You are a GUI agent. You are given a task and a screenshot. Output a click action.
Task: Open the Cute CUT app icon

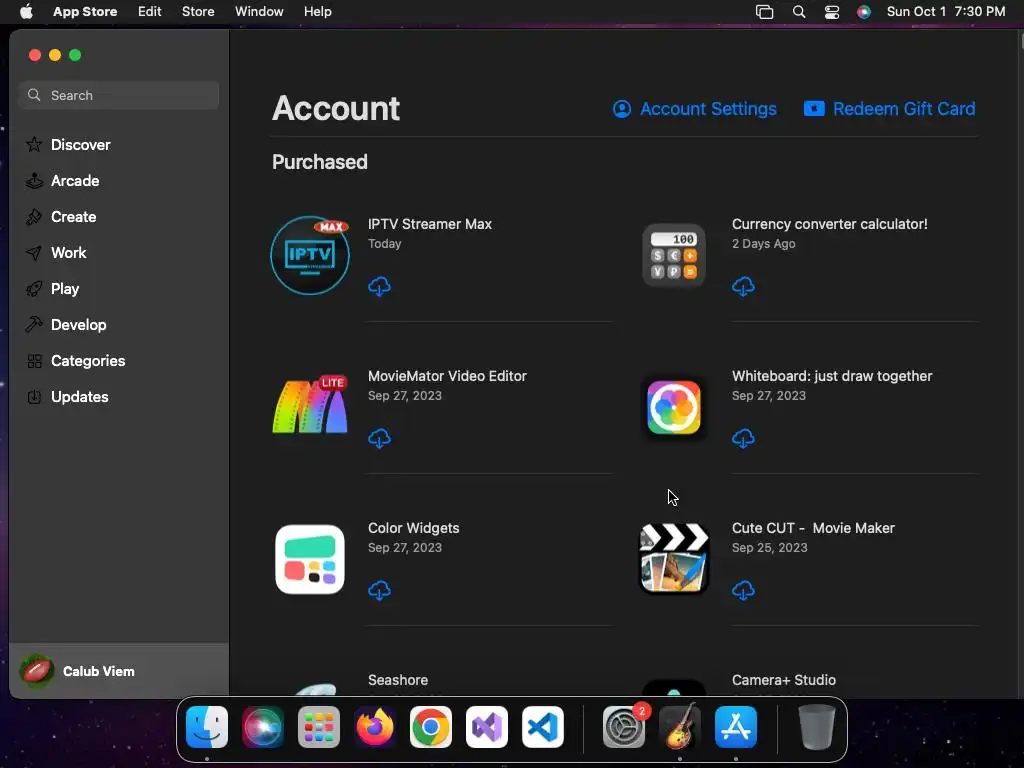[674, 558]
